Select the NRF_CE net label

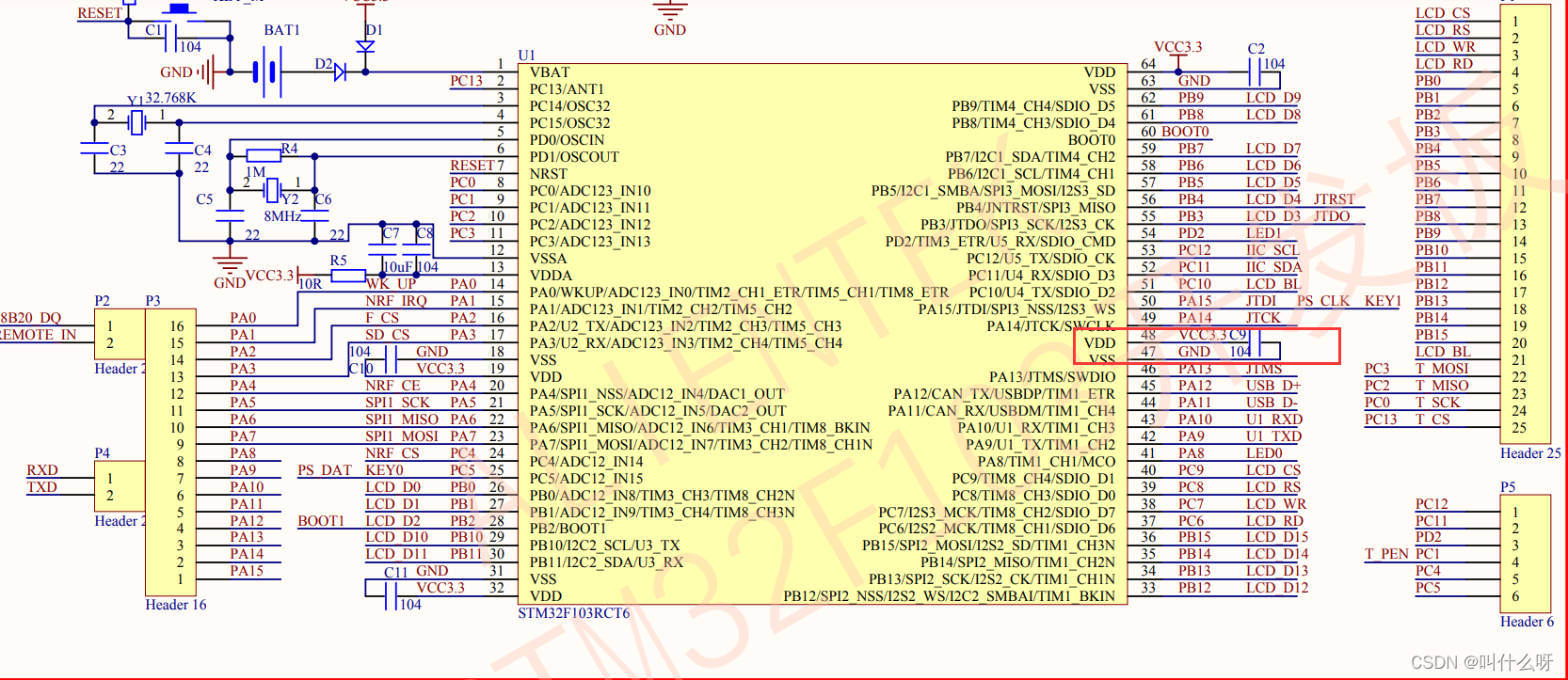[392, 386]
